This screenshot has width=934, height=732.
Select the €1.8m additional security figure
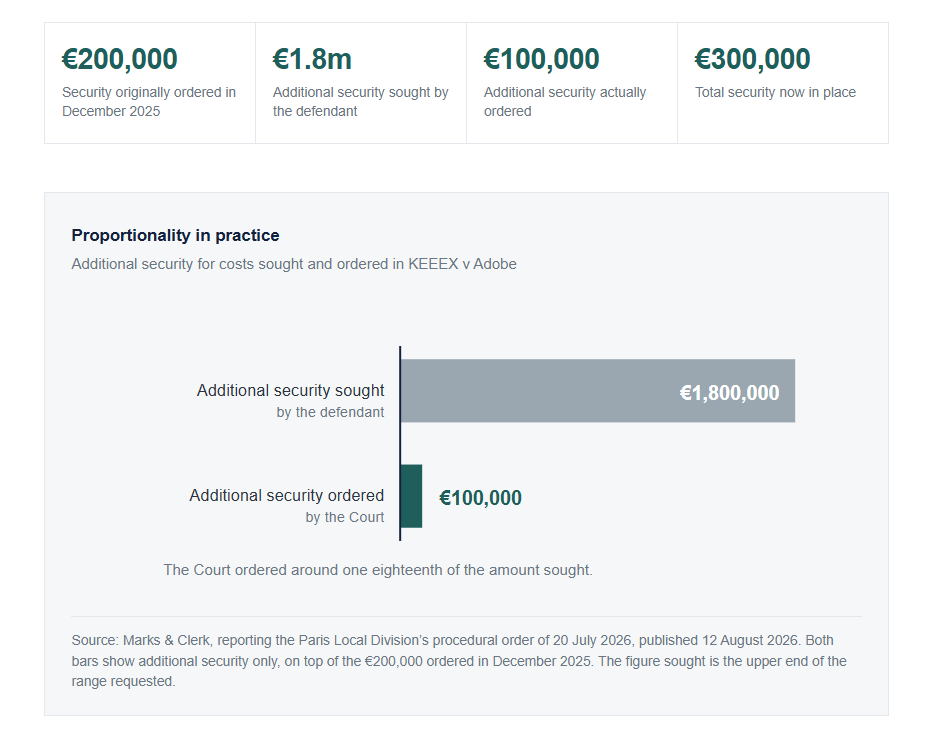point(312,59)
